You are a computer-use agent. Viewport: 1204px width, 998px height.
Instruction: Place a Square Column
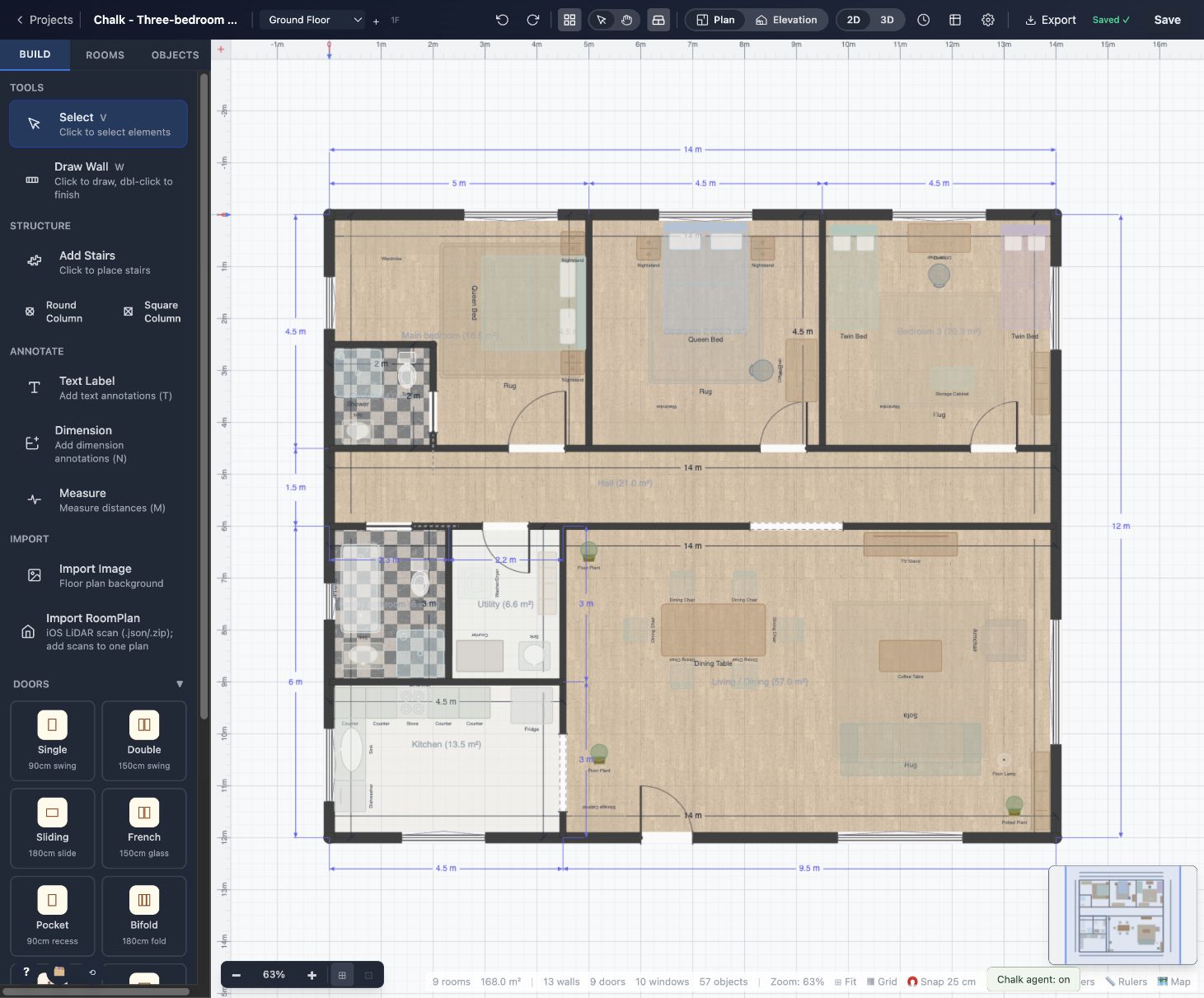click(x=152, y=312)
